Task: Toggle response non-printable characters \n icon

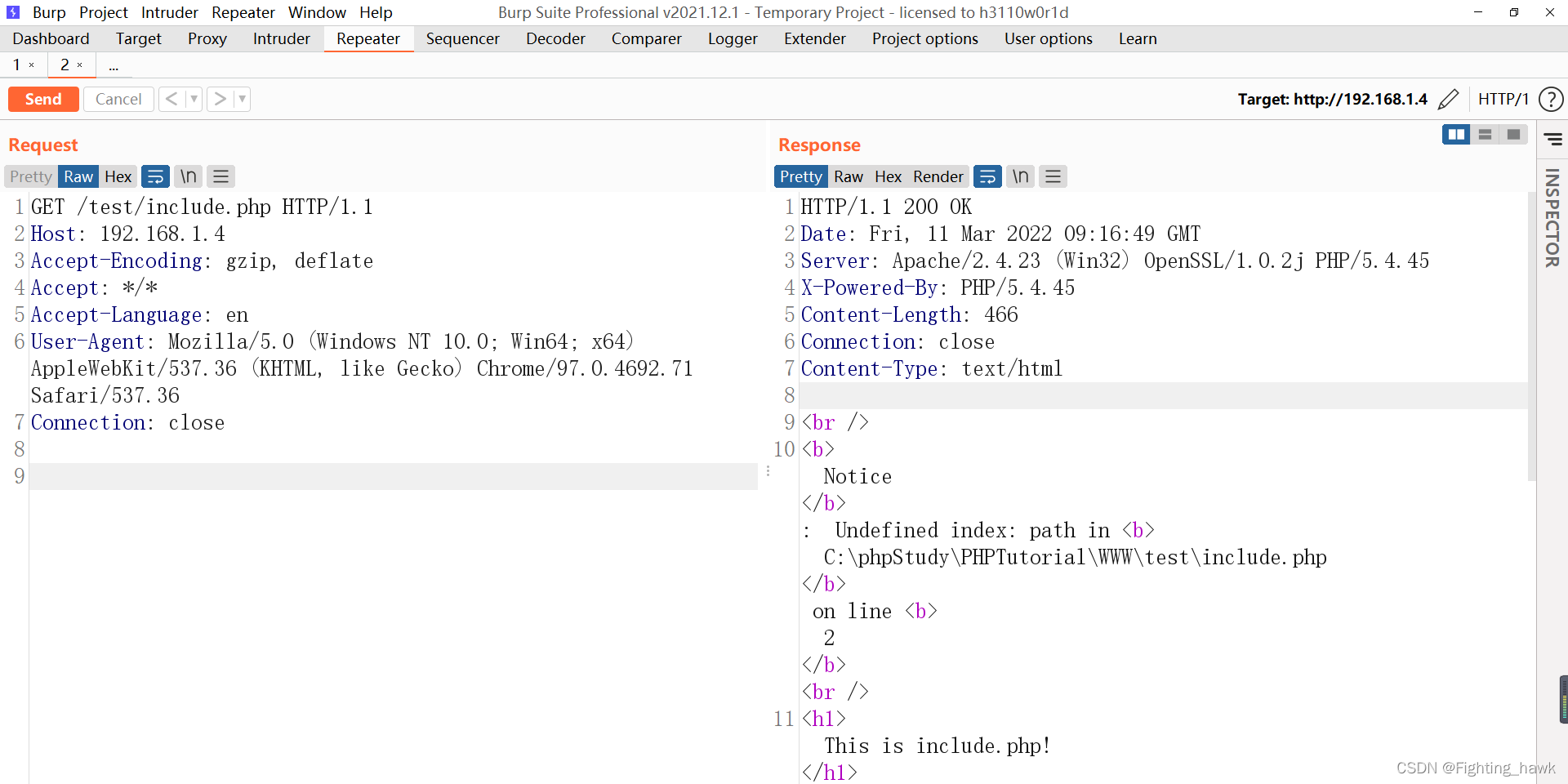Action: coord(1021,176)
